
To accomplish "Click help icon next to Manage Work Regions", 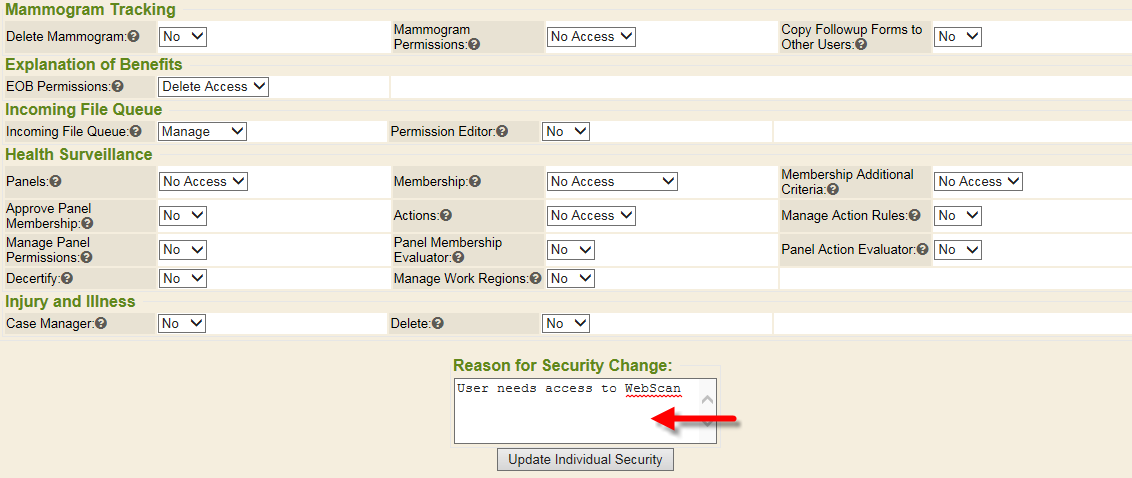I will point(535,278).
